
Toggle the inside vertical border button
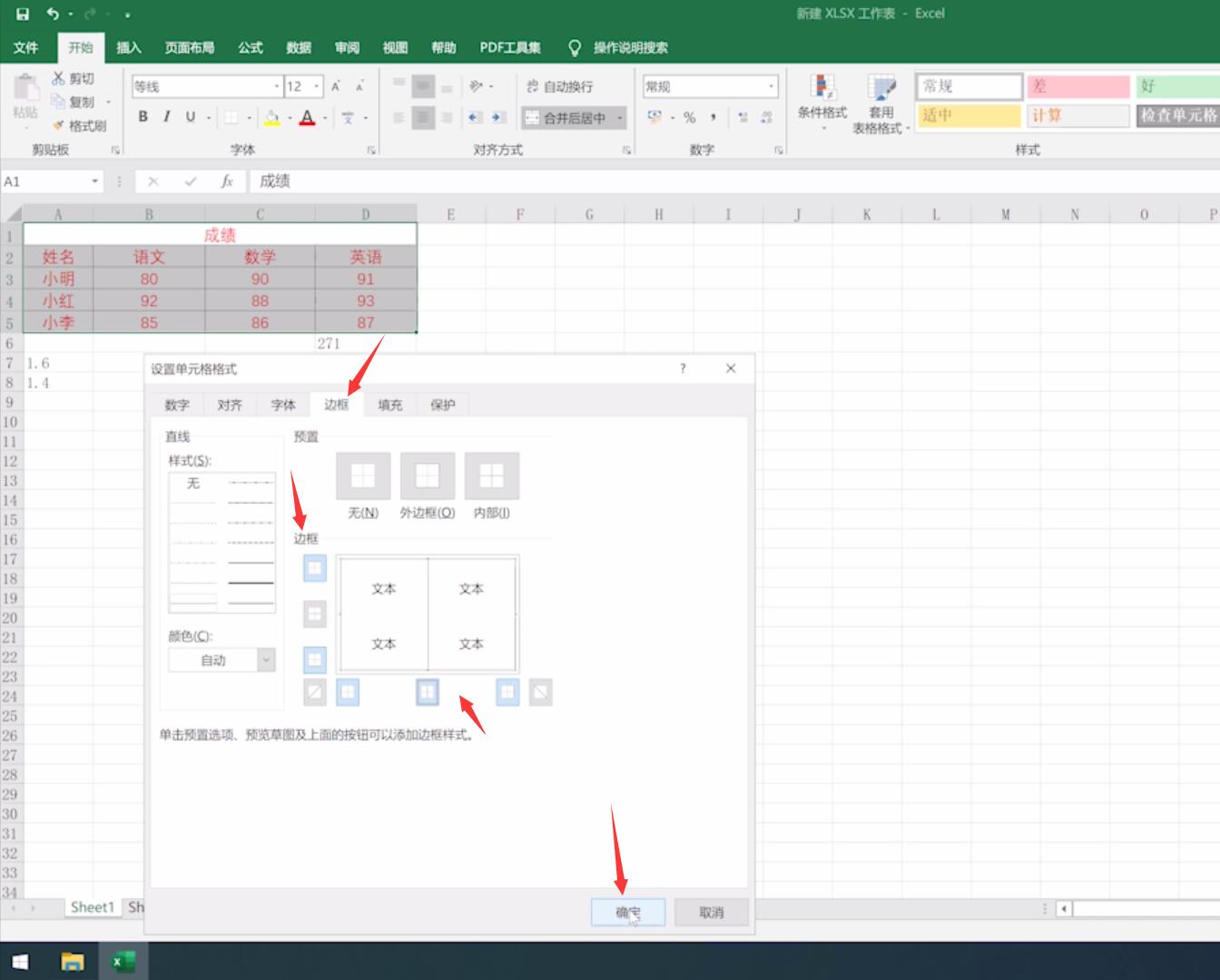pyautogui.click(x=427, y=693)
